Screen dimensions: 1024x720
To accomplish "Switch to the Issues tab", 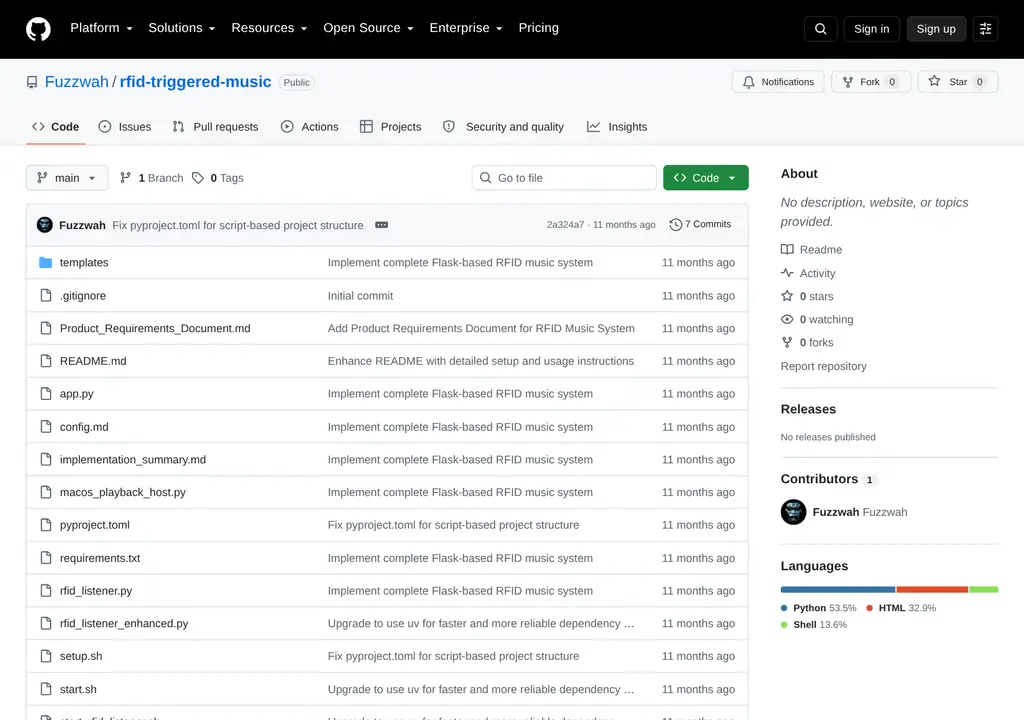I will tap(125, 127).
